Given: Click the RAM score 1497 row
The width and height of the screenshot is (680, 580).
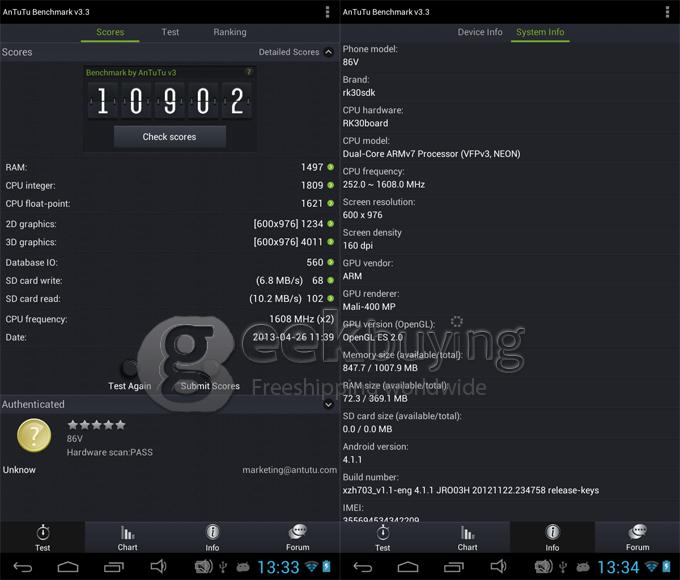Looking at the screenshot, I should point(170,167).
